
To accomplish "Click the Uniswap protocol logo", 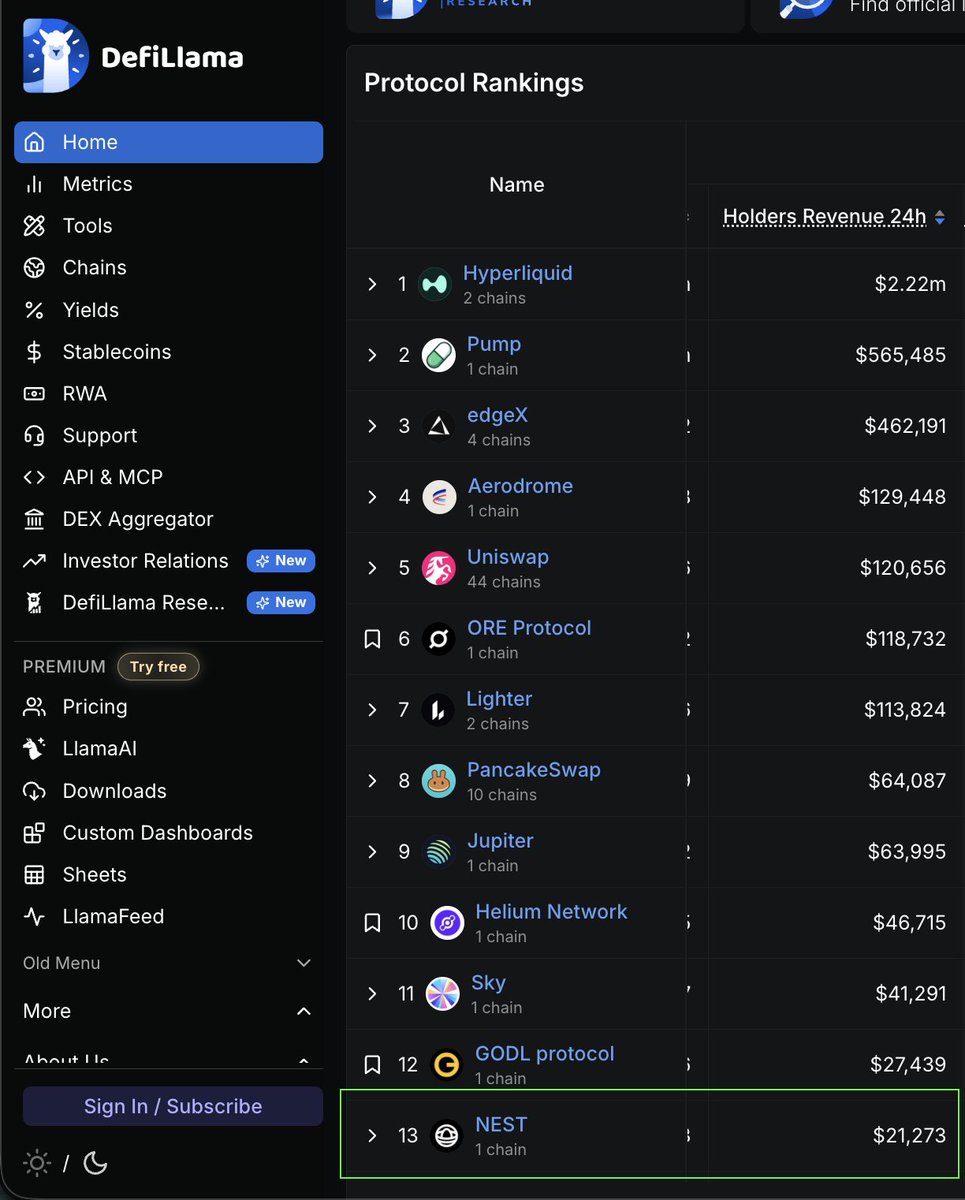I will click(439, 568).
